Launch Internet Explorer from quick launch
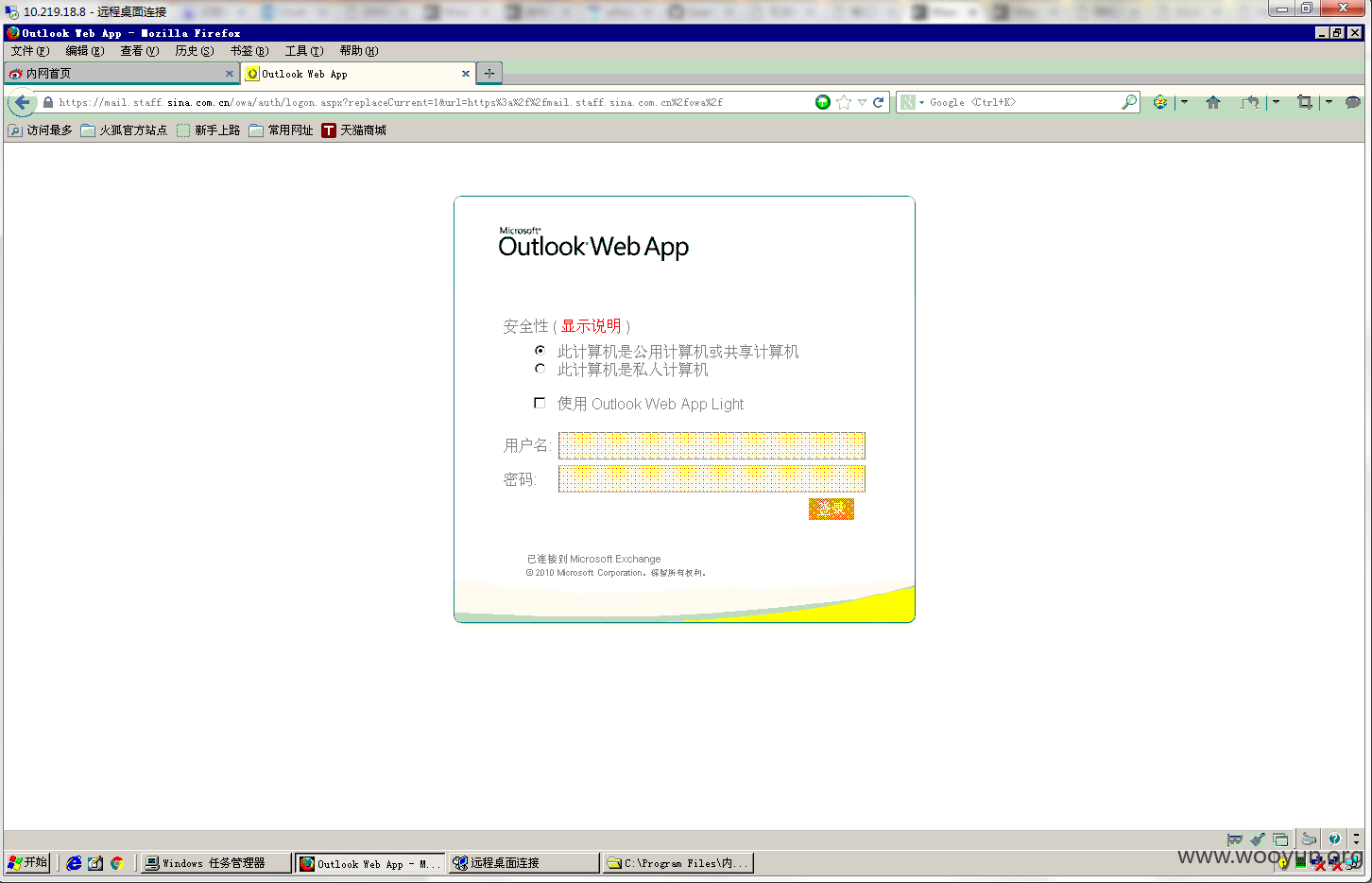The height and width of the screenshot is (883, 1372). point(74,863)
